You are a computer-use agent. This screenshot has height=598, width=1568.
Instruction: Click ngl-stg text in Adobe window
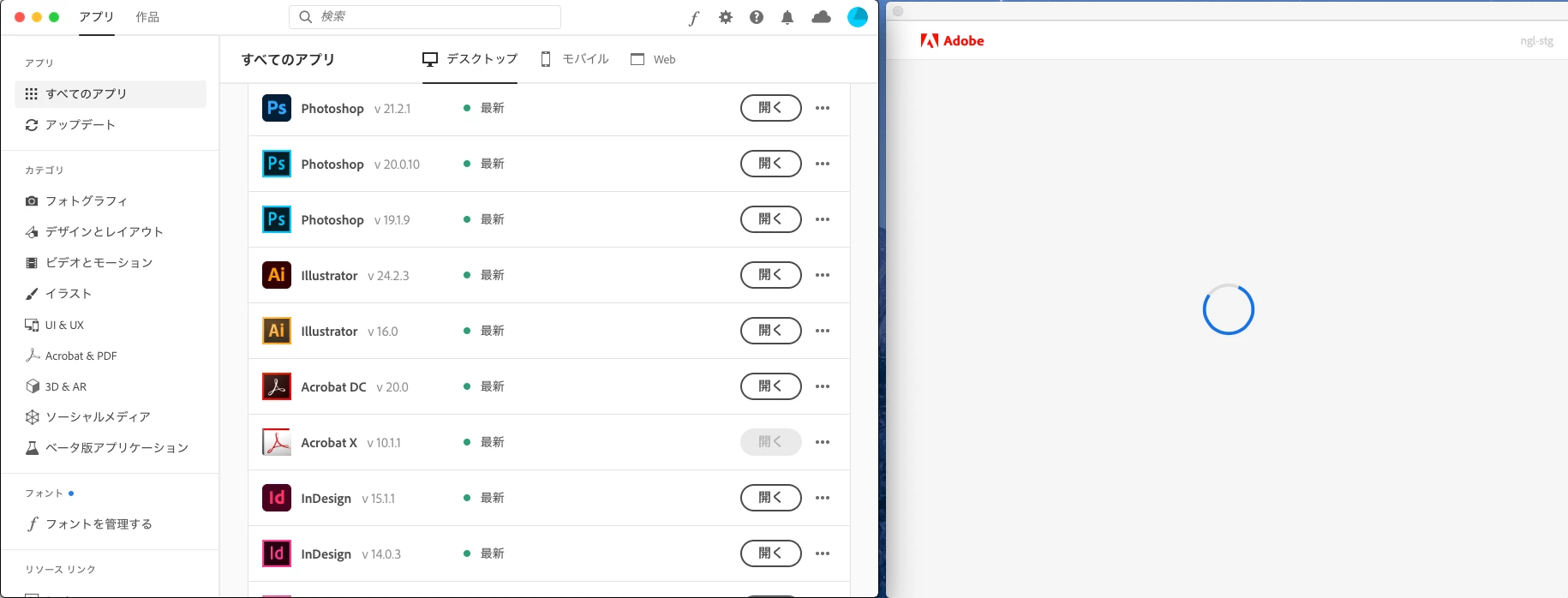click(x=1536, y=41)
